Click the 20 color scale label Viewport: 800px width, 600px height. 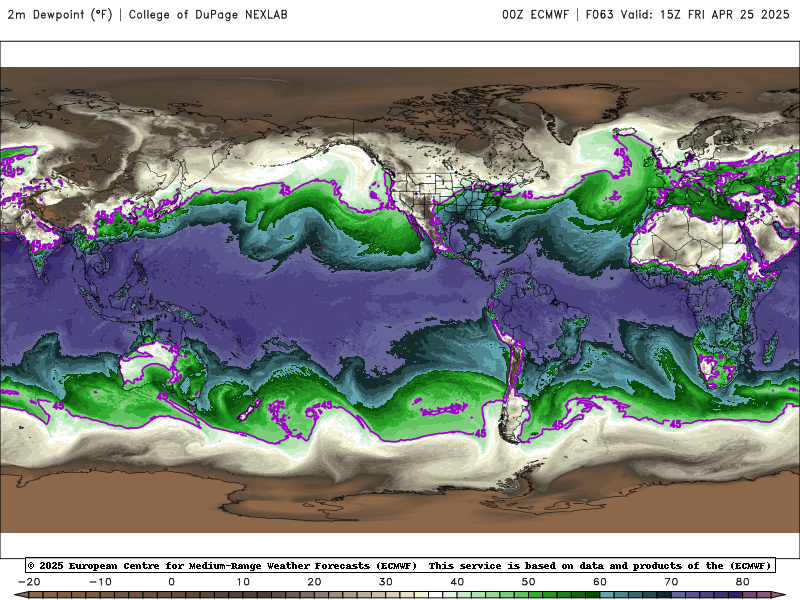314,582
